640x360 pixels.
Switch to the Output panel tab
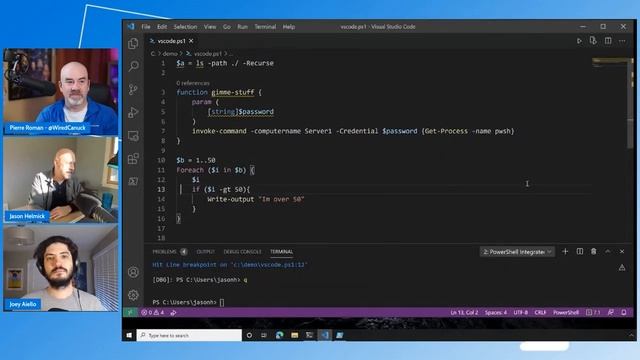[x=205, y=251]
